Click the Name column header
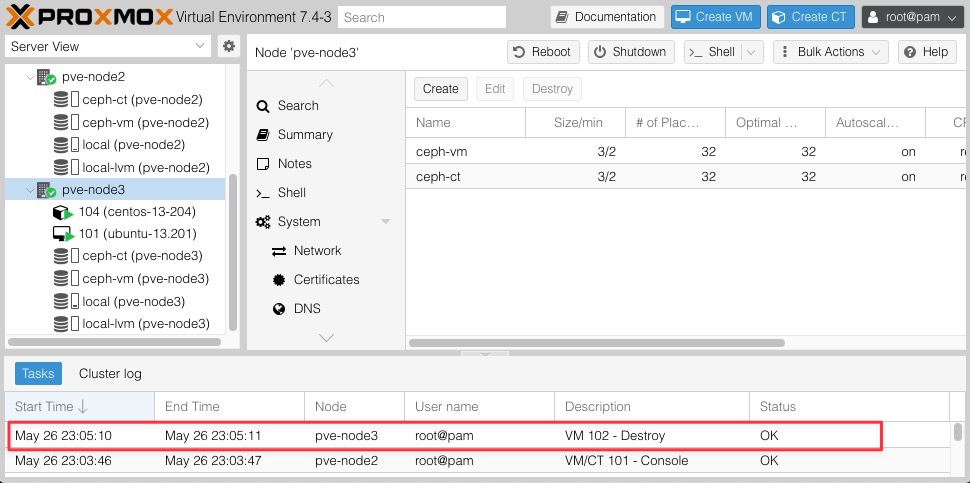Image resolution: width=970 pixels, height=483 pixels. tap(466, 122)
